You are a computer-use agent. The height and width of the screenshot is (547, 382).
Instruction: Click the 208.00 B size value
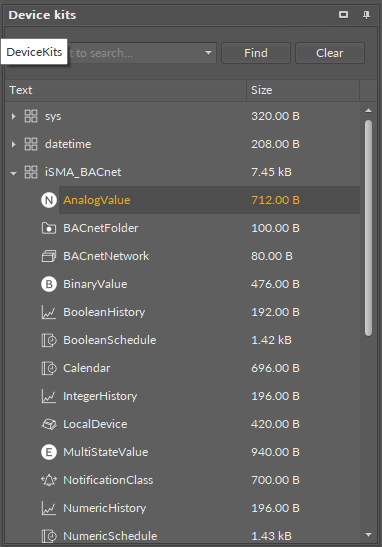[275, 144]
